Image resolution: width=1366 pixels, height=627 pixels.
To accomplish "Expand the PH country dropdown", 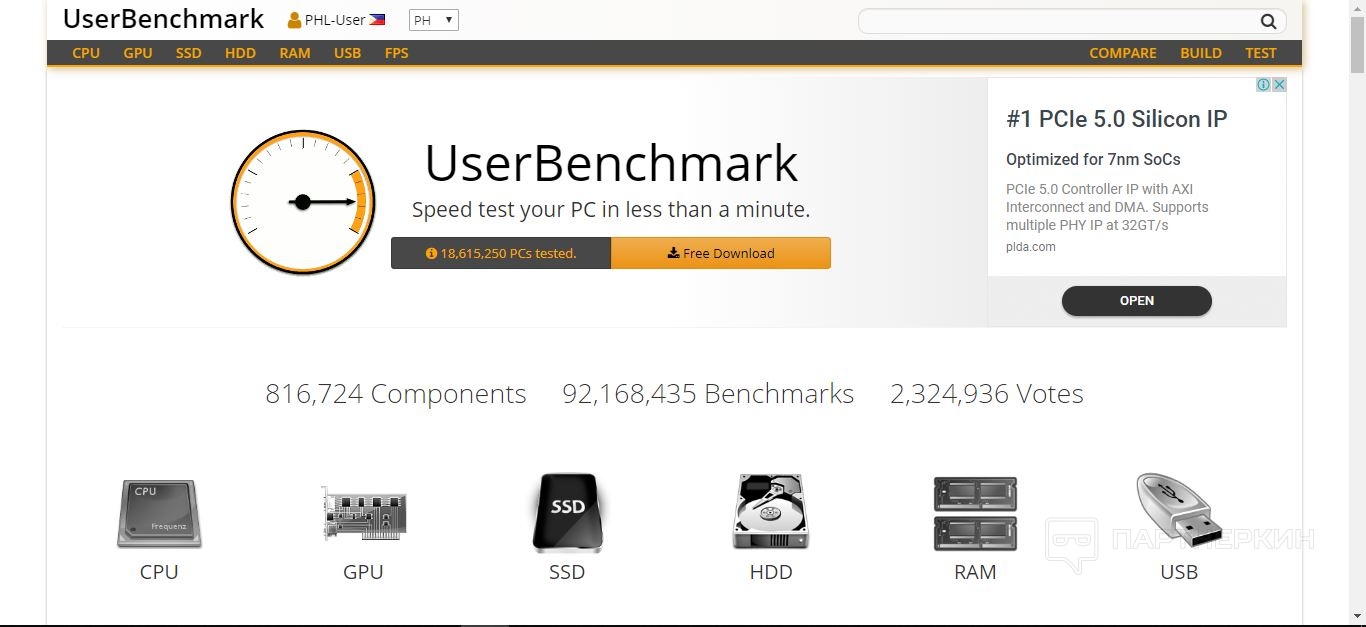I will coord(434,20).
